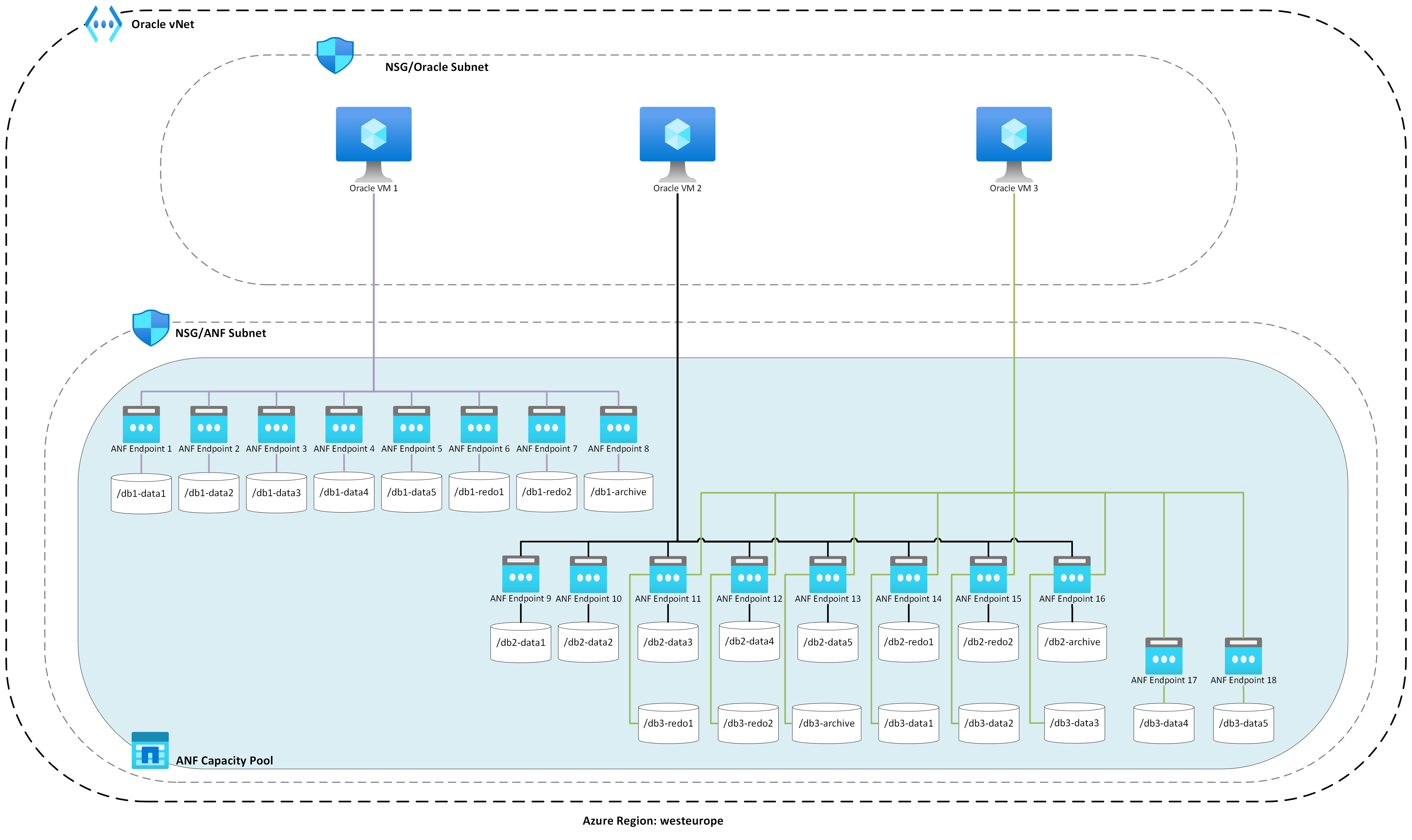The height and width of the screenshot is (840, 1412).
Task: Select the ANF Endpoint 16 icon
Action: pyautogui.click(x=1072, y=574)
